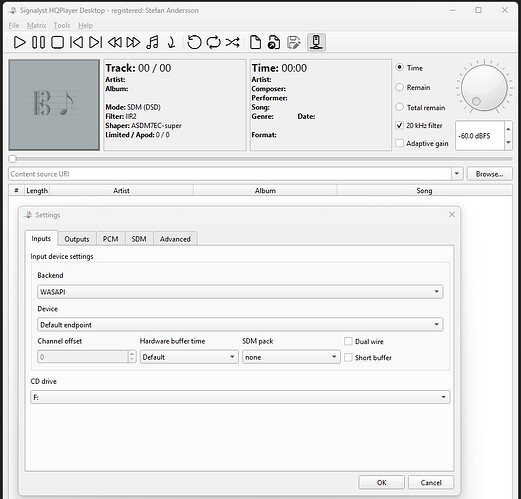Image resolution: width=521 pixels, height=499 pixels.
Task: Click the circular undo arrow icon
Action: tap(194, 42)
